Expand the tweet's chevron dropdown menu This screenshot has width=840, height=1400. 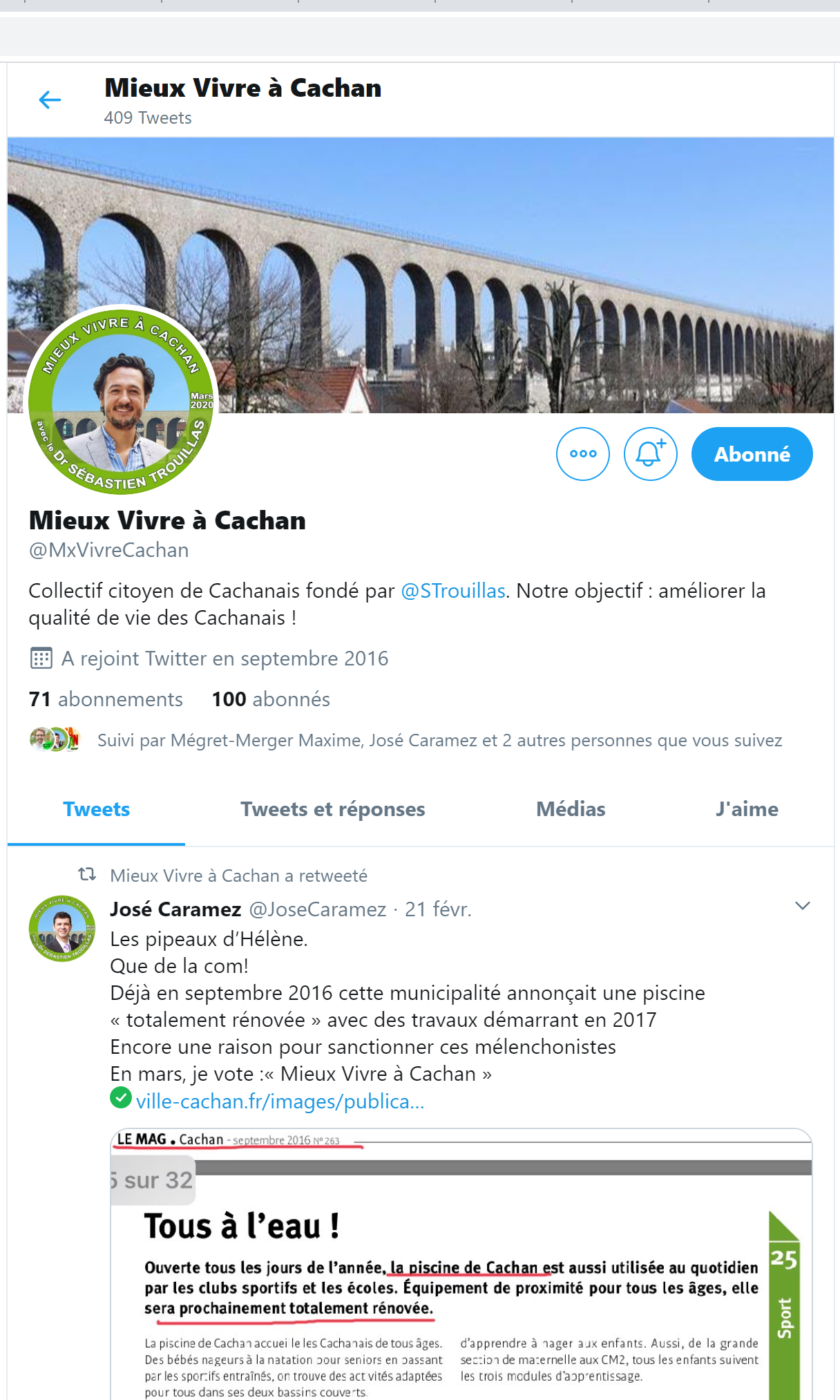tap(802, 906)
